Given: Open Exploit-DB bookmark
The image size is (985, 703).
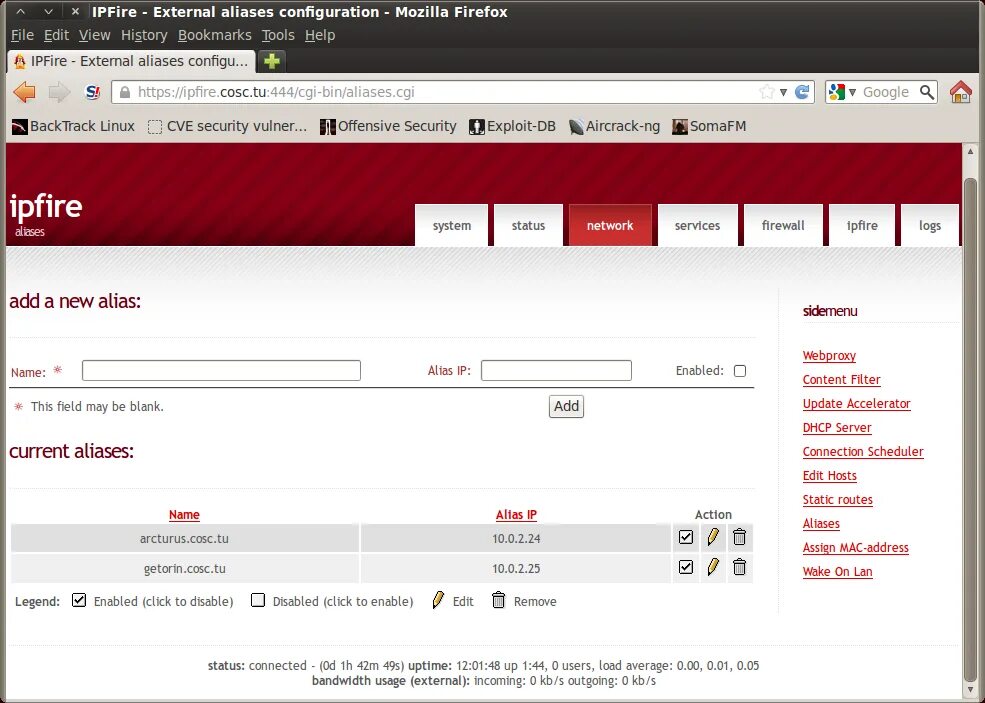Looking at the screenshot, I should pyautogui.click(x=513, y=126).
